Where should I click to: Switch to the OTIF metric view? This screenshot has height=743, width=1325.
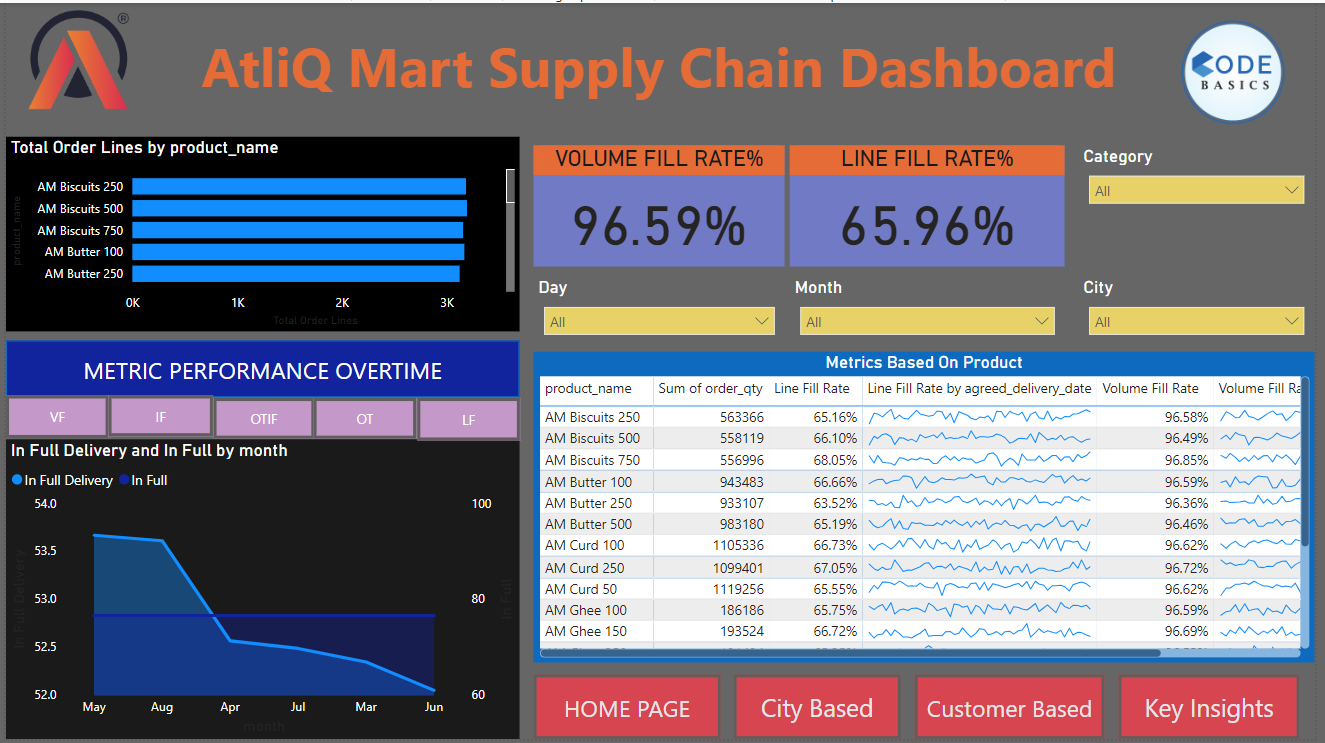[264, 419]
